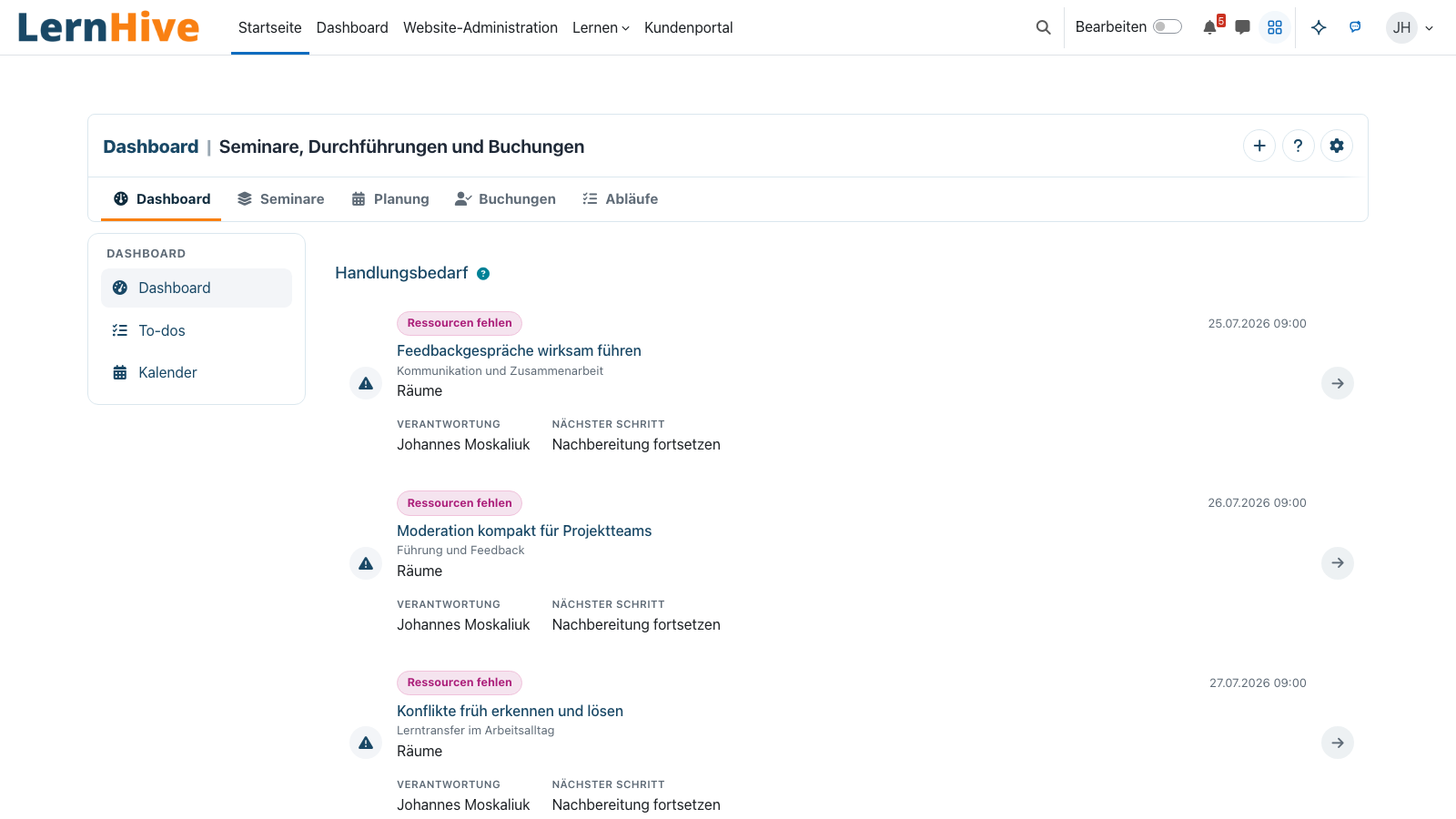
Task: Click the LernHive logo
Action: pos(108,27)
